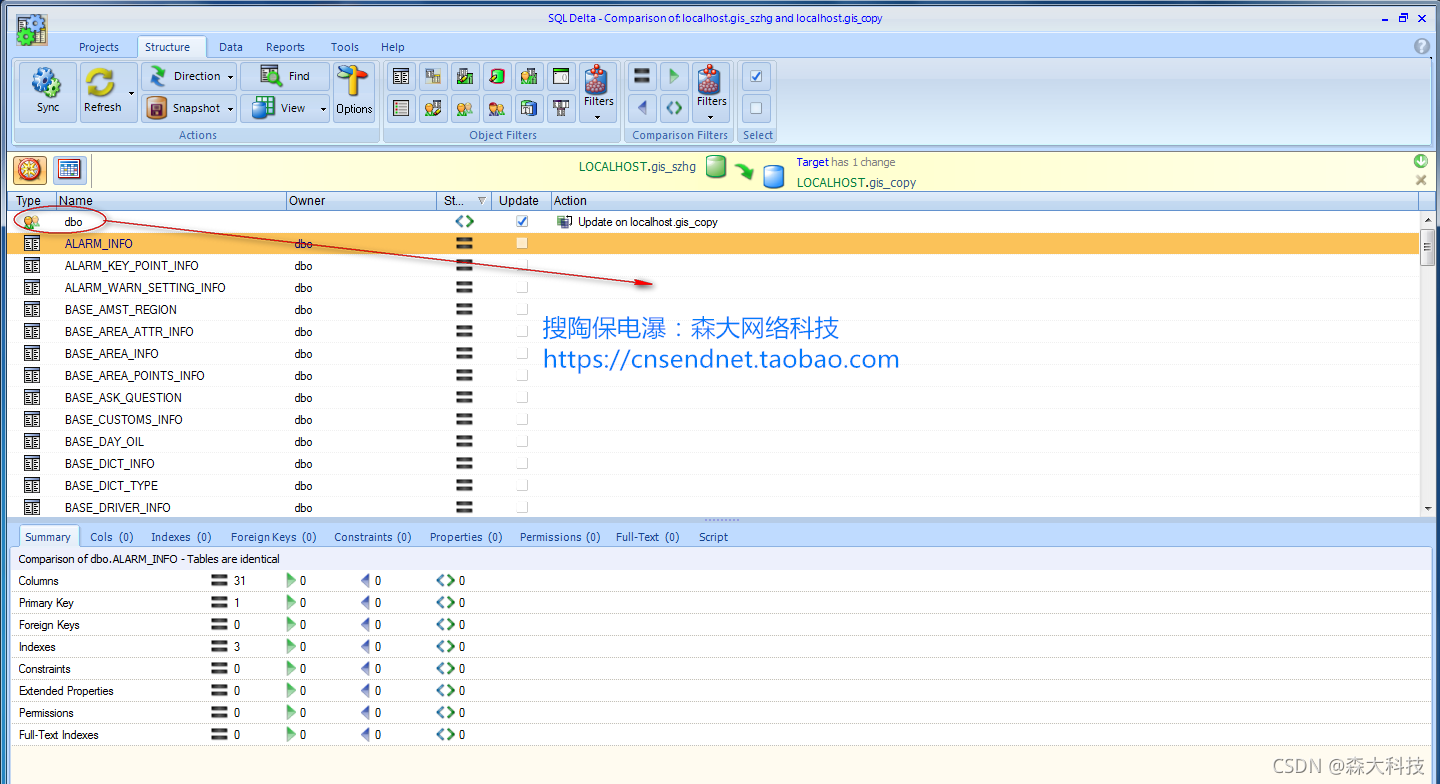The image size is (1440, 784).
Task: Click the yellow Refresh arrows icon
Action: 99,83
